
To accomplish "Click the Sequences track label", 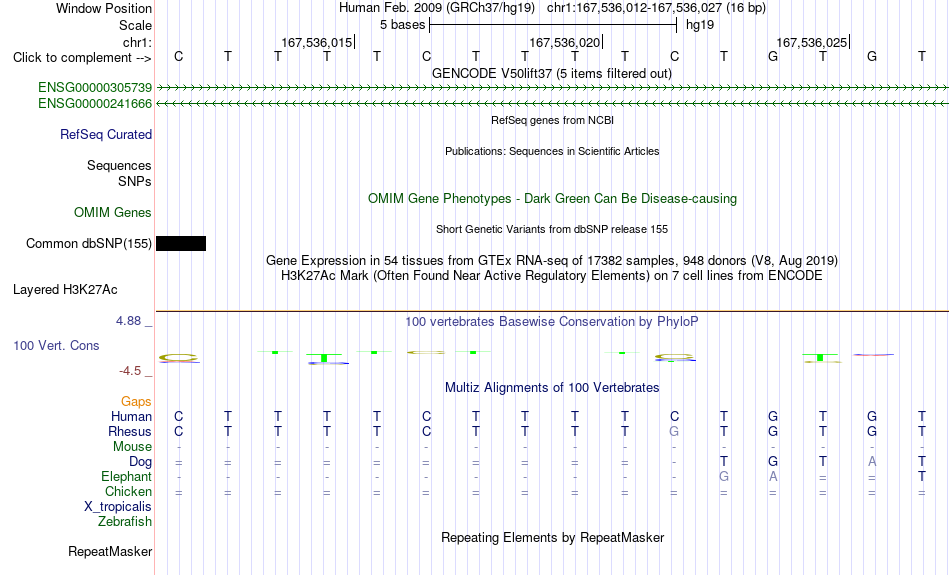I will tap(119, 165).
